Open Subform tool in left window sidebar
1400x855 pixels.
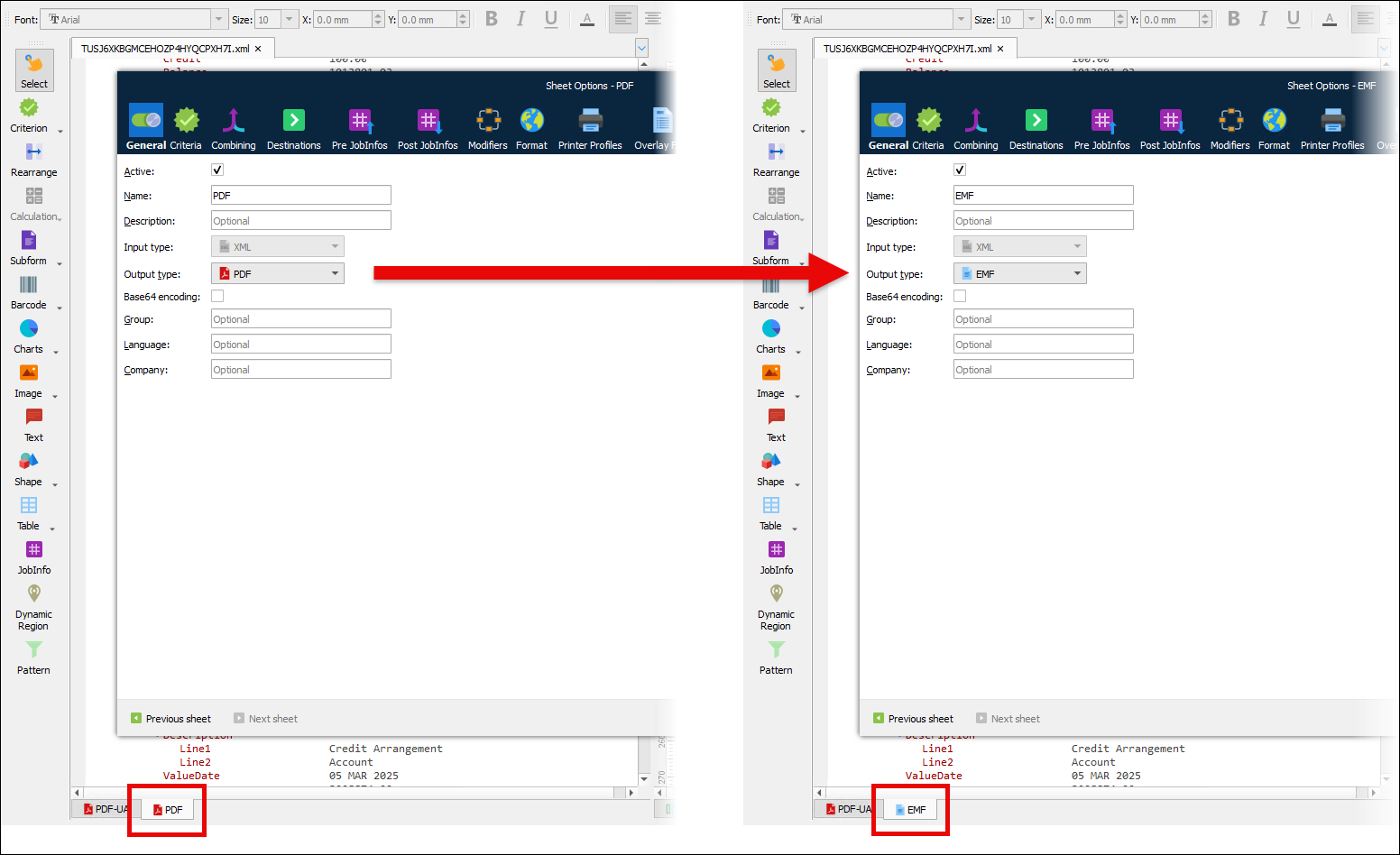coord(29,248)
